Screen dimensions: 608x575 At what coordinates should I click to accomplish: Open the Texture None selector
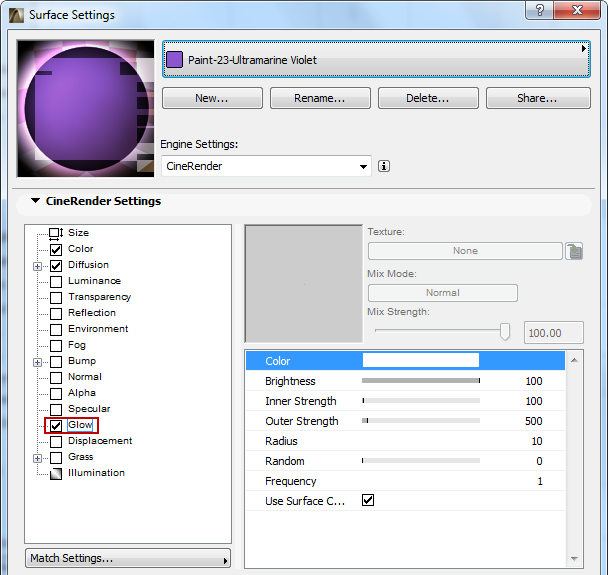pos(465,251)
